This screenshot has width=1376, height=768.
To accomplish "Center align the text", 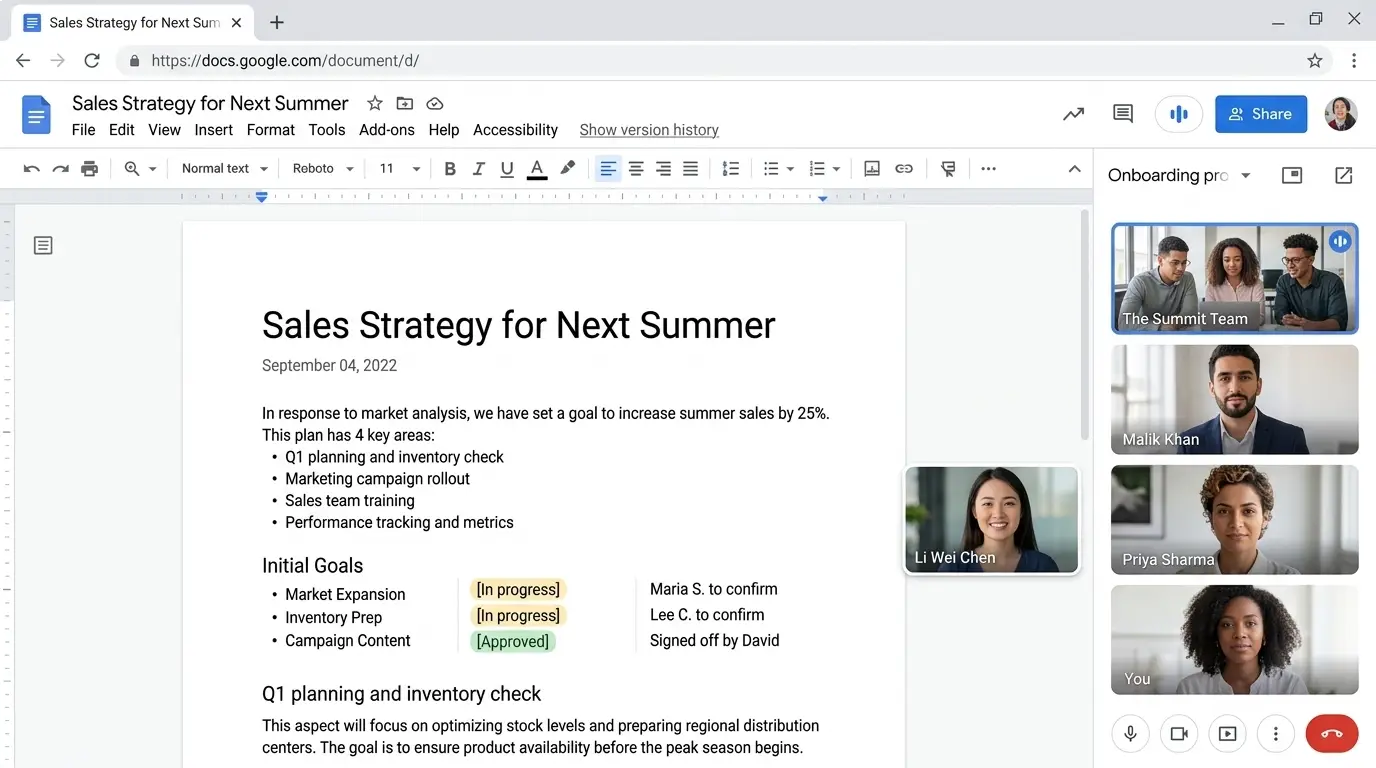I will click(x=636, y=169).
